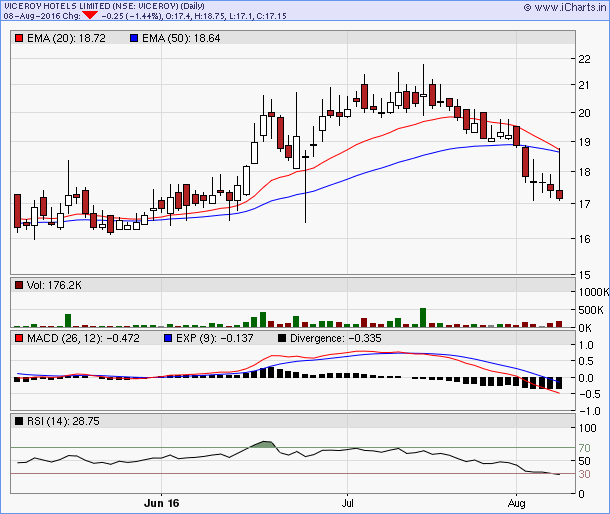Screen dimensions: 610x514
Task: Click the EMA (20): 18.72 label
Action: coord(67,38)
